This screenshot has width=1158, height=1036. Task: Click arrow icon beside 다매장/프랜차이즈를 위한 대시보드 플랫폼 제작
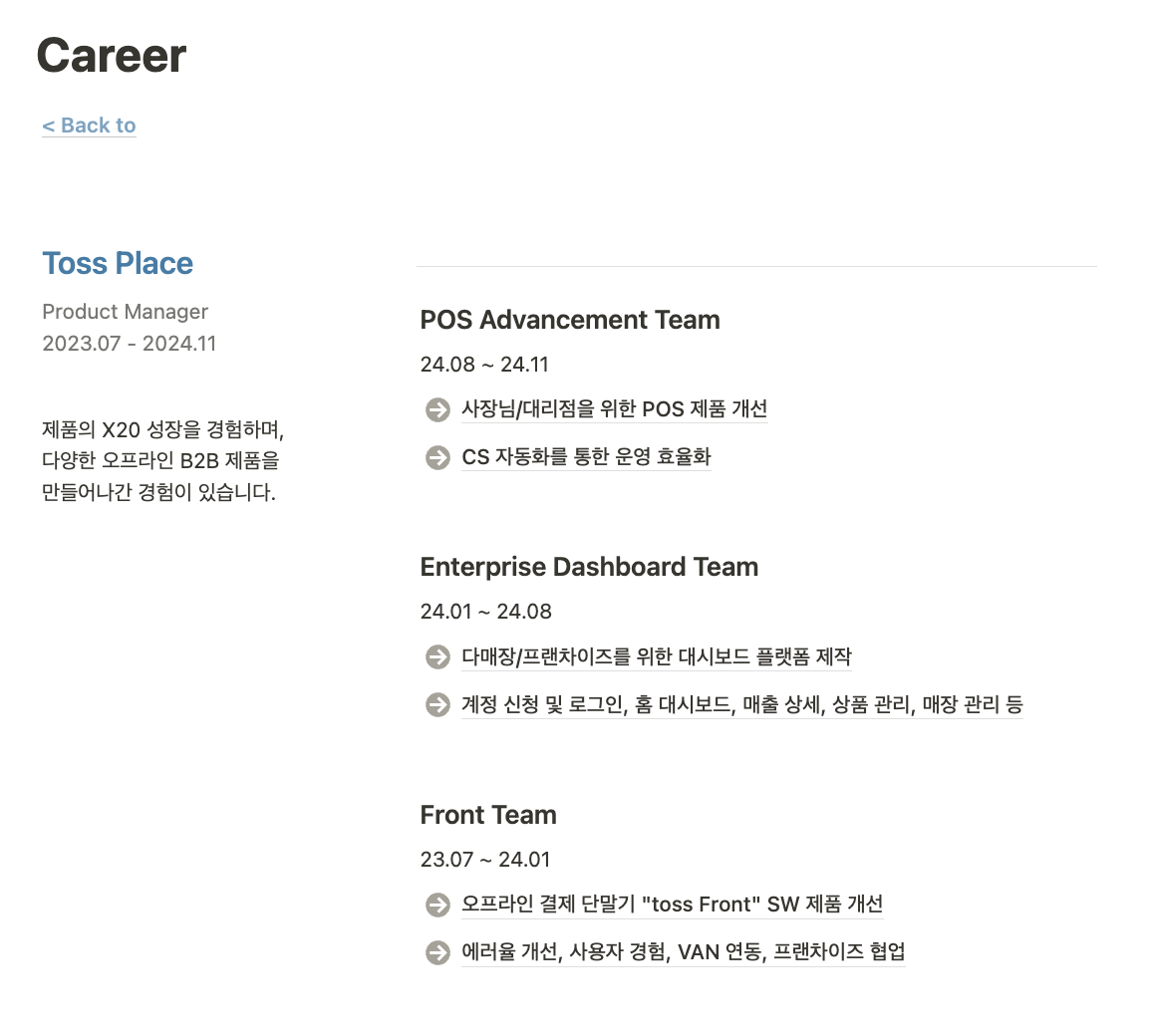(437, 657)
